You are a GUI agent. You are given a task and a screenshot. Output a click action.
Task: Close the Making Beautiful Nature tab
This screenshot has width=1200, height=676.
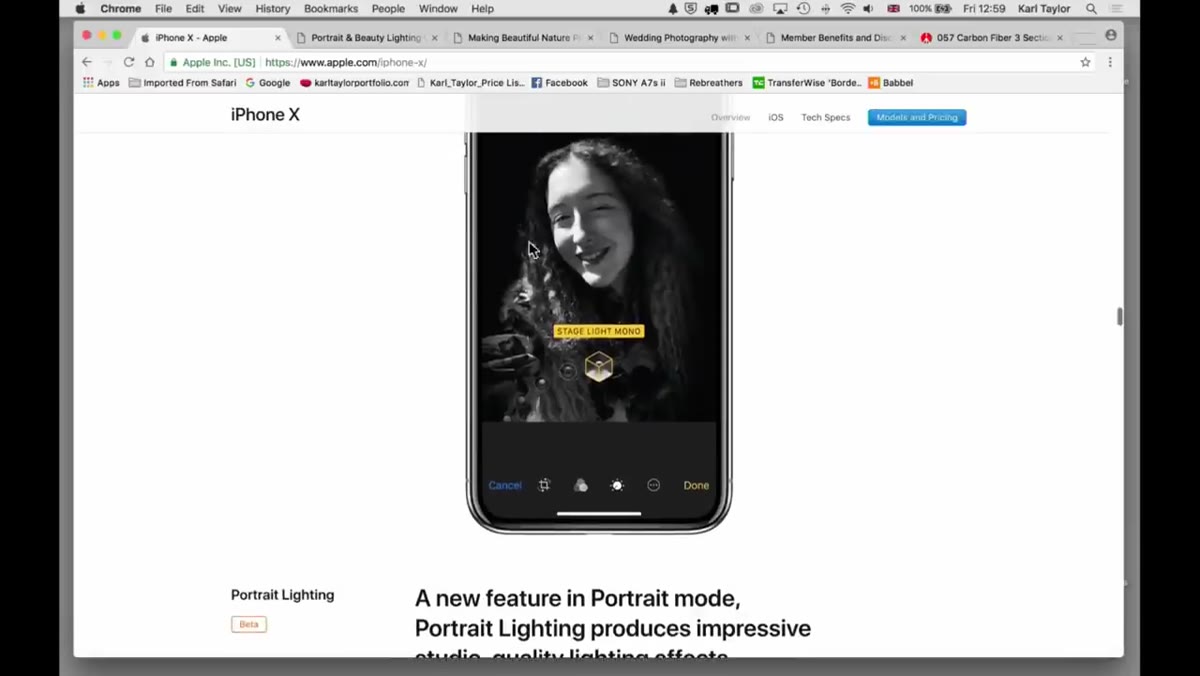(590, 38)
